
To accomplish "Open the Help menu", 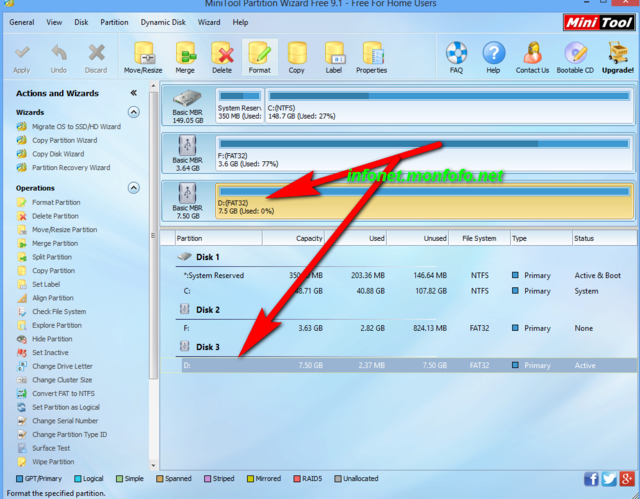I will pos(240,22).
